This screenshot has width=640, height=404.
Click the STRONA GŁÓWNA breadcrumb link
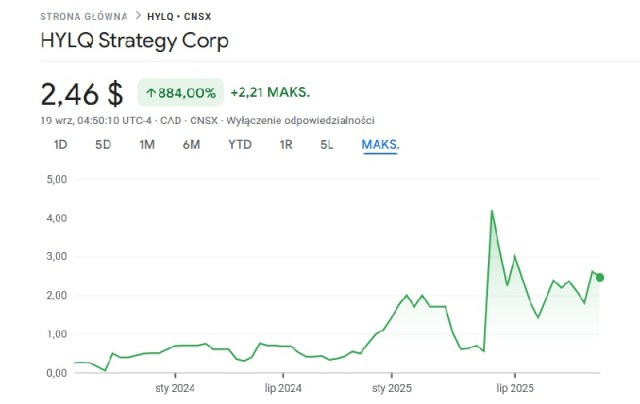pos(83,17)
